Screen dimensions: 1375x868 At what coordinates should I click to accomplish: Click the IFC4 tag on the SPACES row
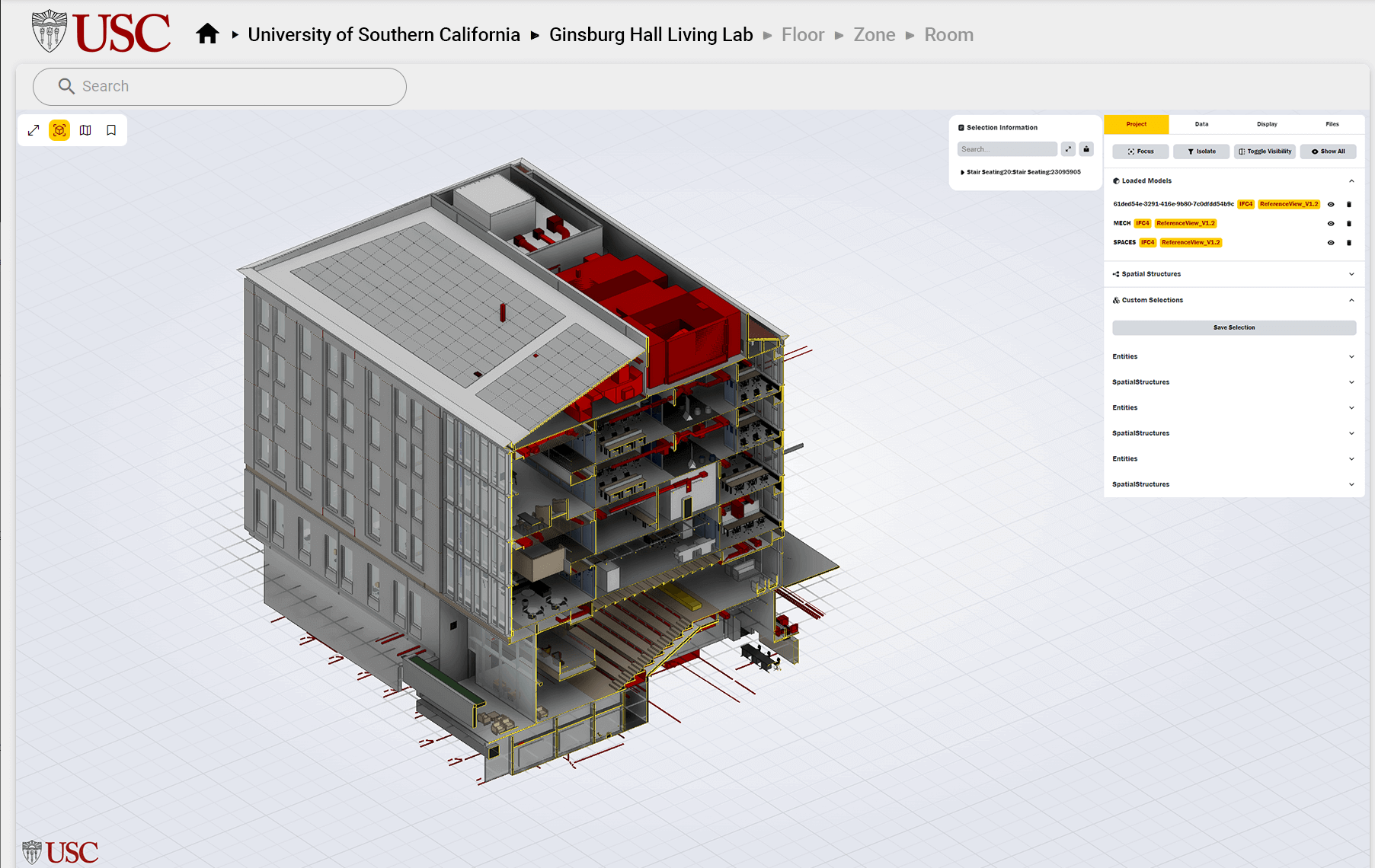(1147, 242)
